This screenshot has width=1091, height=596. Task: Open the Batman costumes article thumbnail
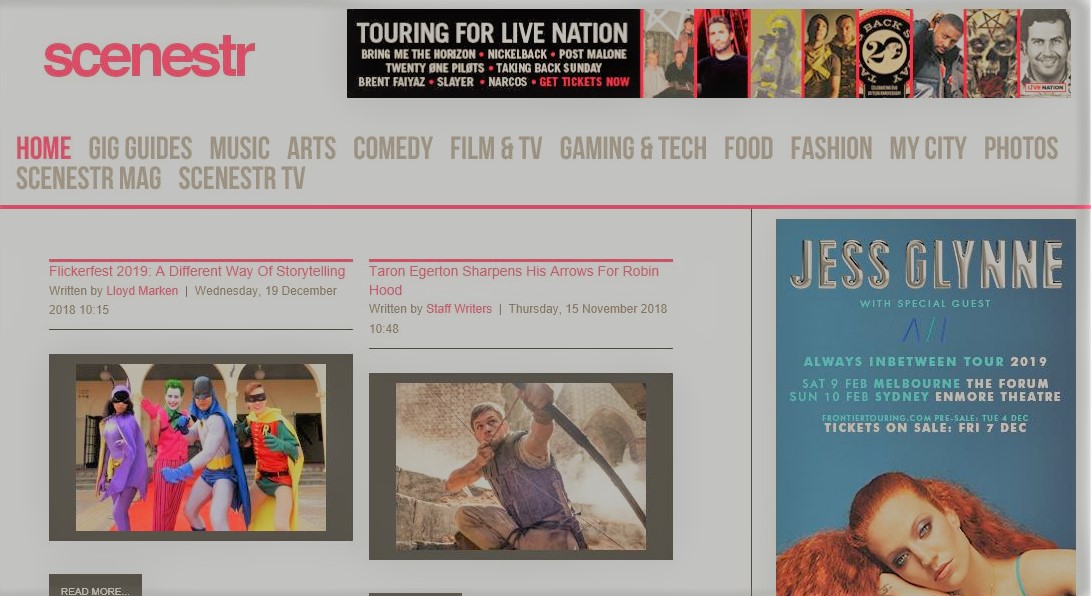point(200,447)
